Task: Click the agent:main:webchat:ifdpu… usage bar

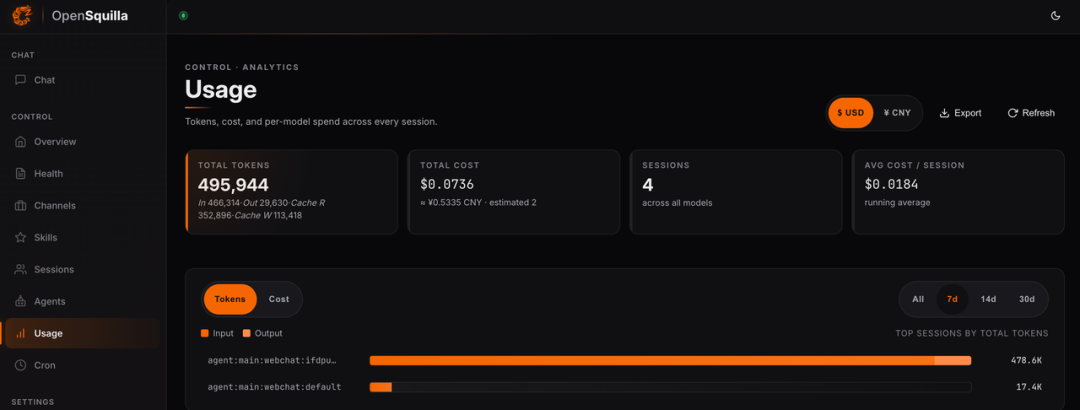Action: [x=670, y=360]
